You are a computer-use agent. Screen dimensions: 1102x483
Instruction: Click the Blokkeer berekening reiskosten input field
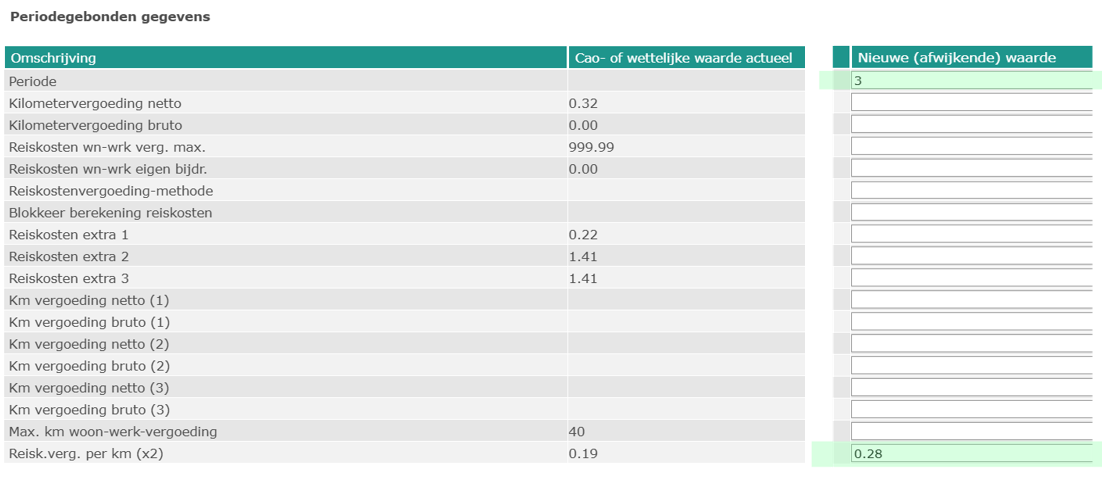(970, 213)
